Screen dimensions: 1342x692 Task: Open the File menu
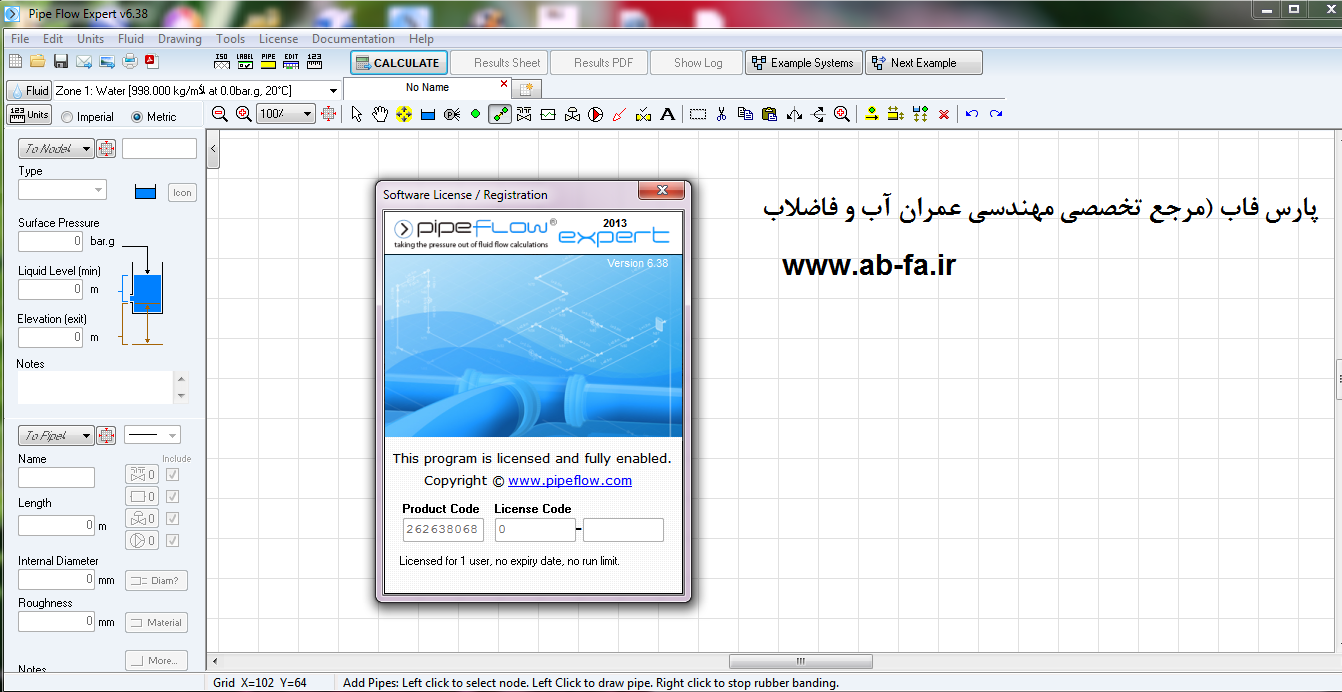pyautogui.click(x=20, y=39)
